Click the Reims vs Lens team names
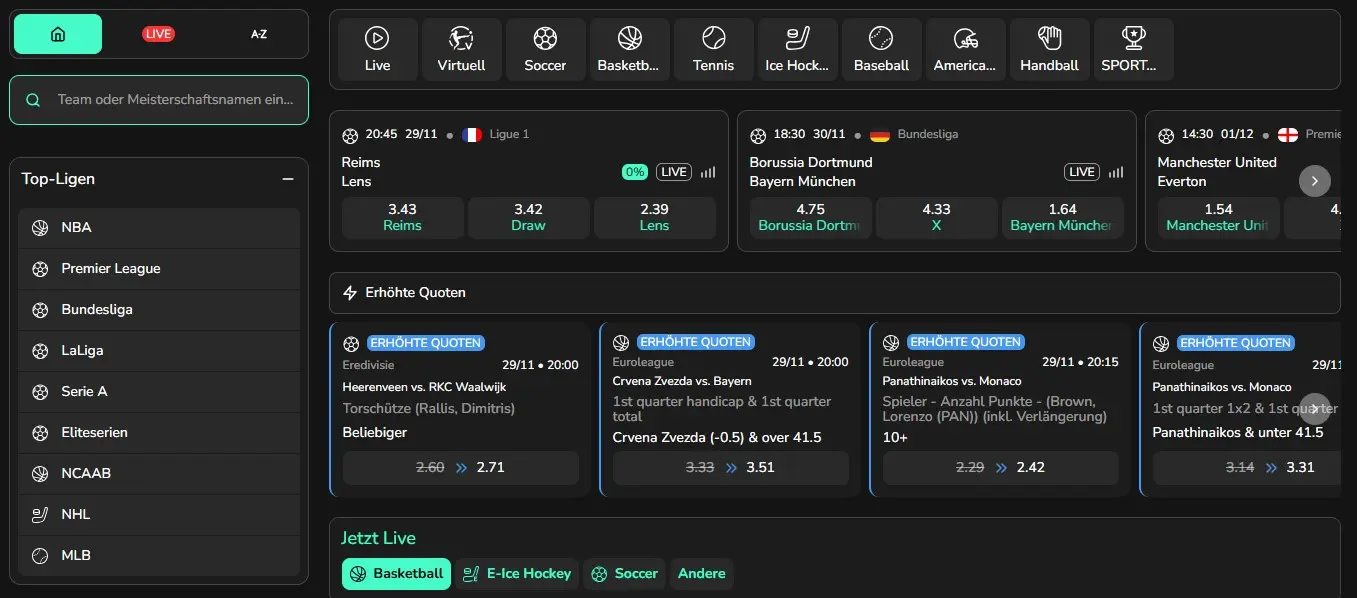1357x598 pixels. click(361, 172)
